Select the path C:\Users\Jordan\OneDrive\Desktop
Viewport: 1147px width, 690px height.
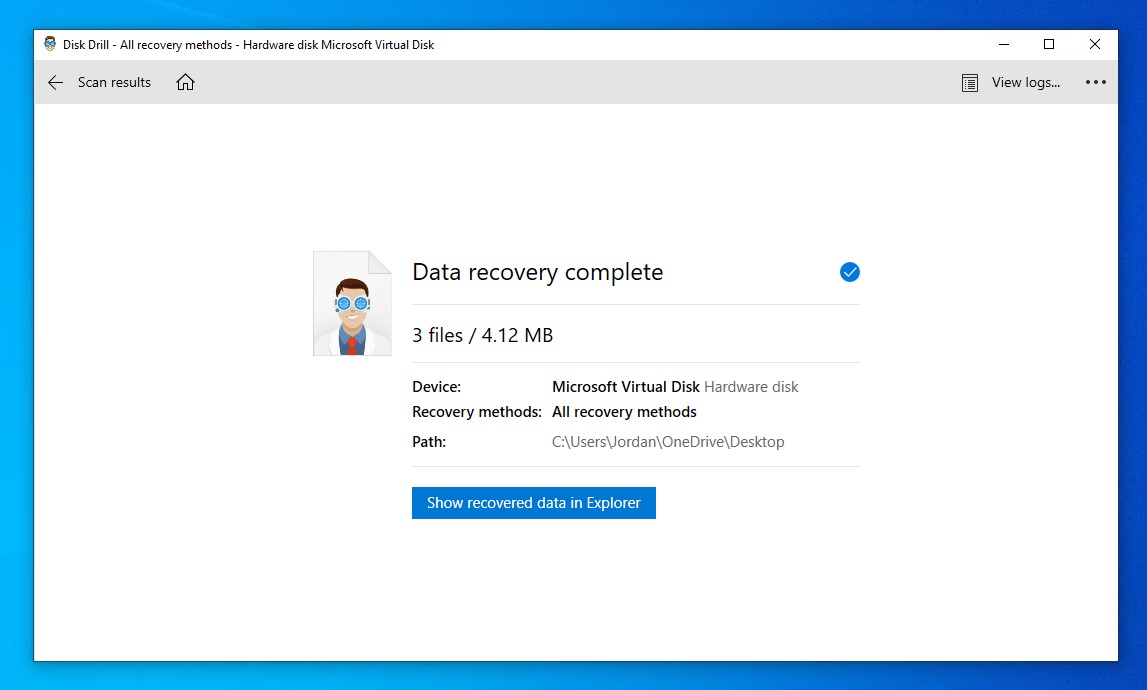[x=668, y=442]
